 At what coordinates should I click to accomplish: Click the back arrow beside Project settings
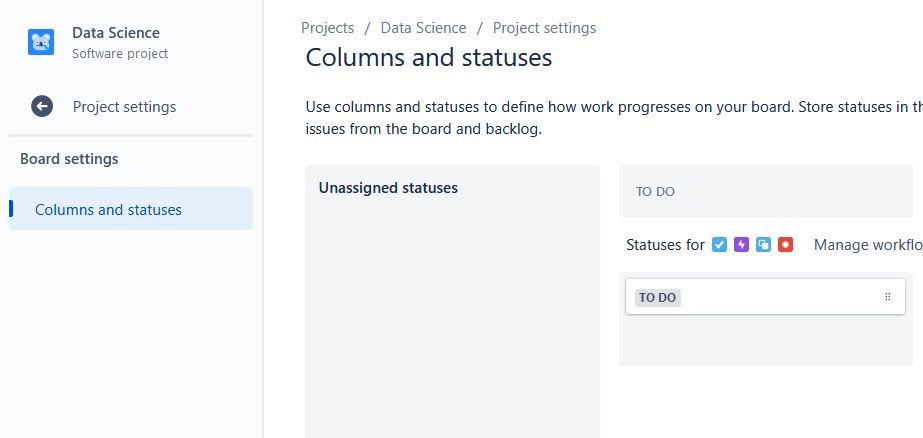[x=42, y=107]
